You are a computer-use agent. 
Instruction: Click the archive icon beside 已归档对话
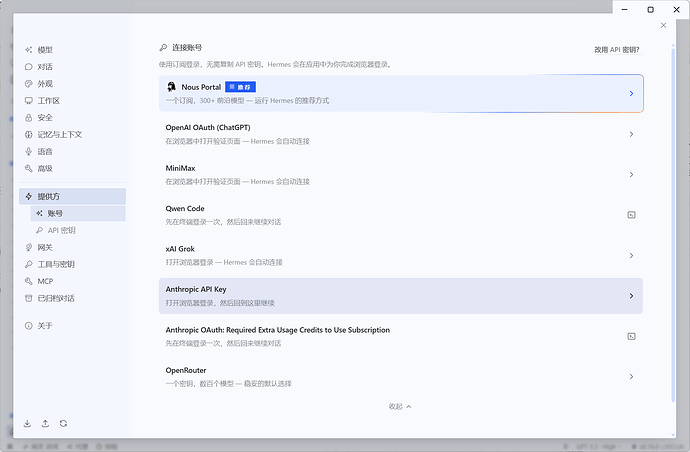tap(29, 298)
